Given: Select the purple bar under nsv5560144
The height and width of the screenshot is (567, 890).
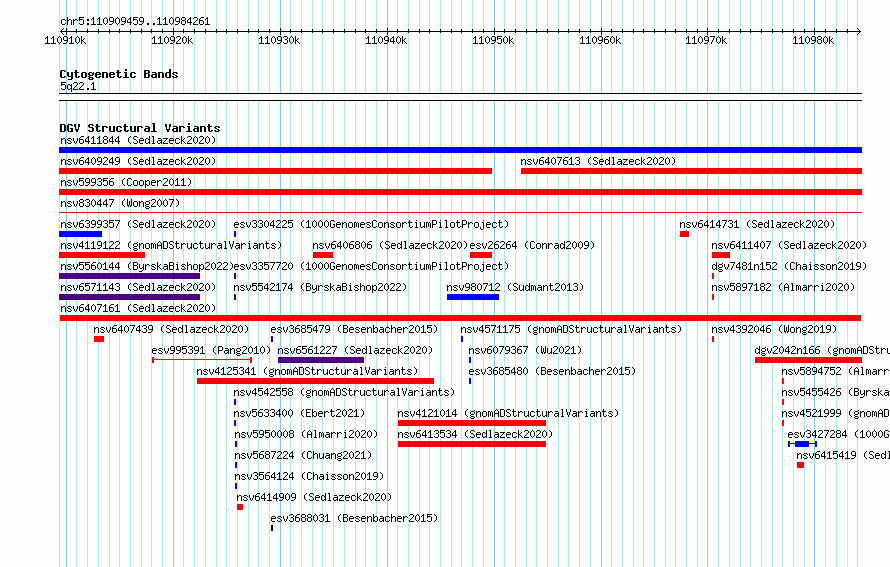Looking at the screenshot, I should coord(129,276).
